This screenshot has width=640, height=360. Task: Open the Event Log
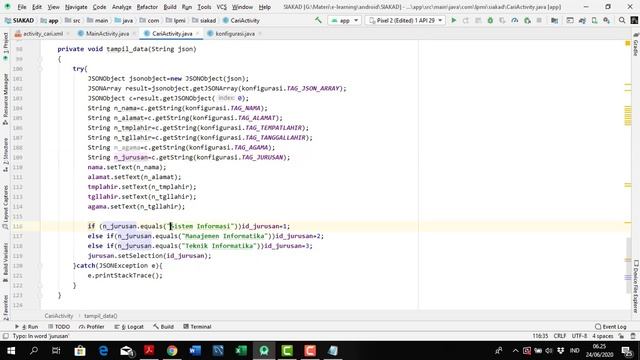click(611, 327)
